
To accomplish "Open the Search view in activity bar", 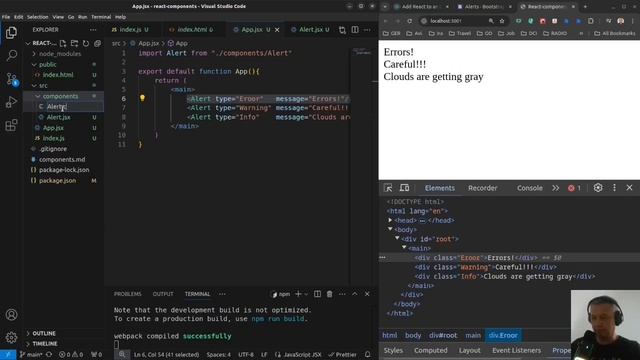I will click(x=11, y=55).
